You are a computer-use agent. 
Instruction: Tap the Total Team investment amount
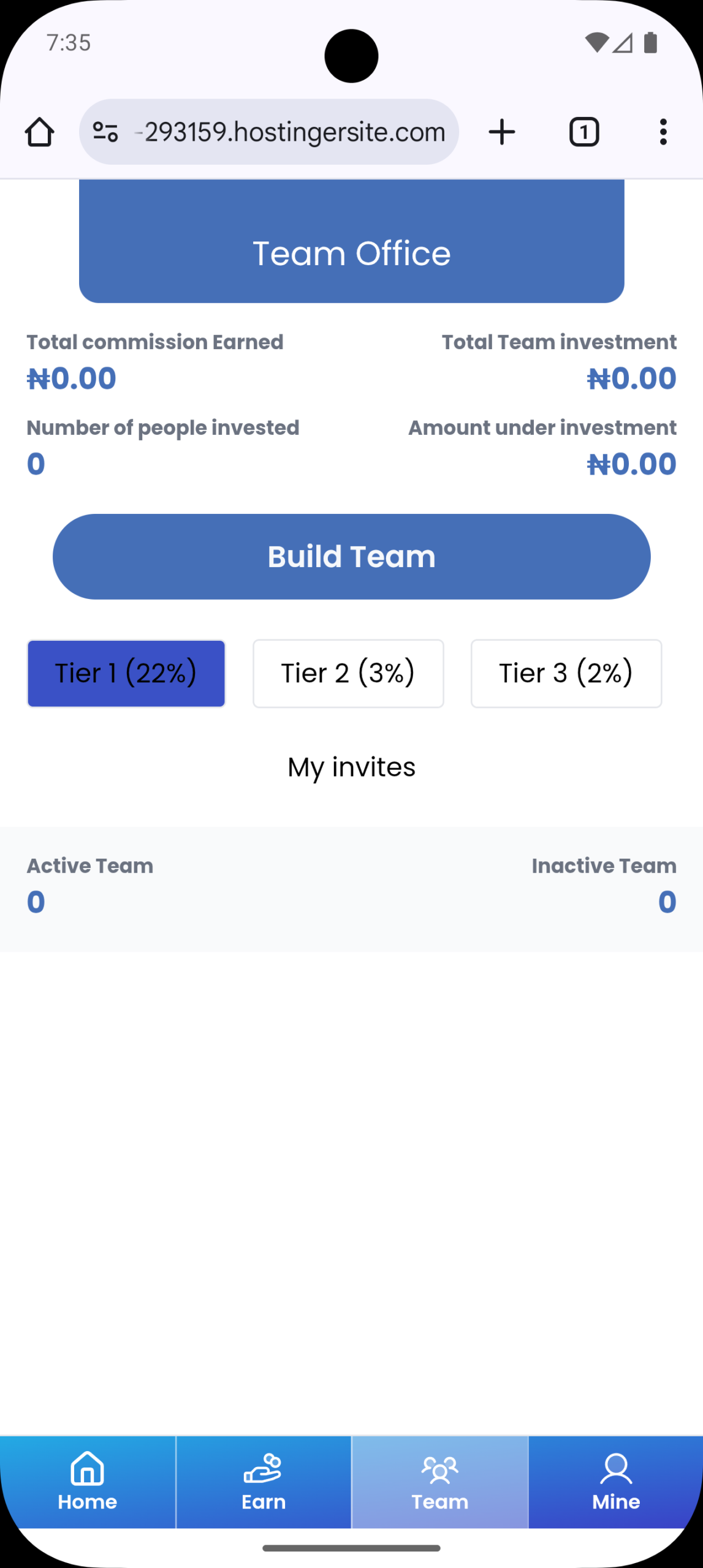tap(631, 378)
